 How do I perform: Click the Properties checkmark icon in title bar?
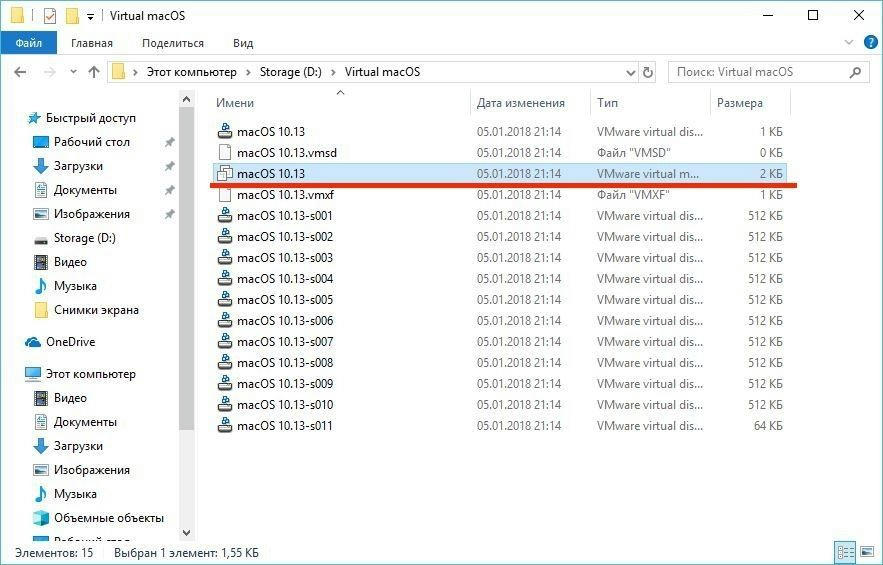pyautogui.click(x=50, y=16)
